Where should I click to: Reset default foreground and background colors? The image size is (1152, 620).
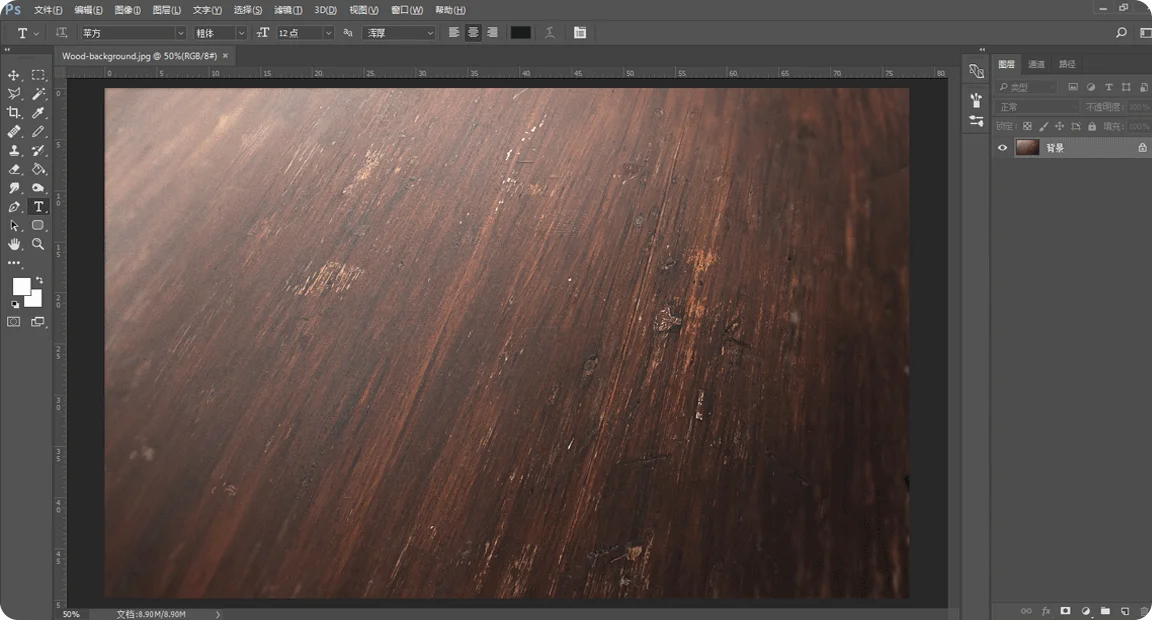click(x=15, y=304)
